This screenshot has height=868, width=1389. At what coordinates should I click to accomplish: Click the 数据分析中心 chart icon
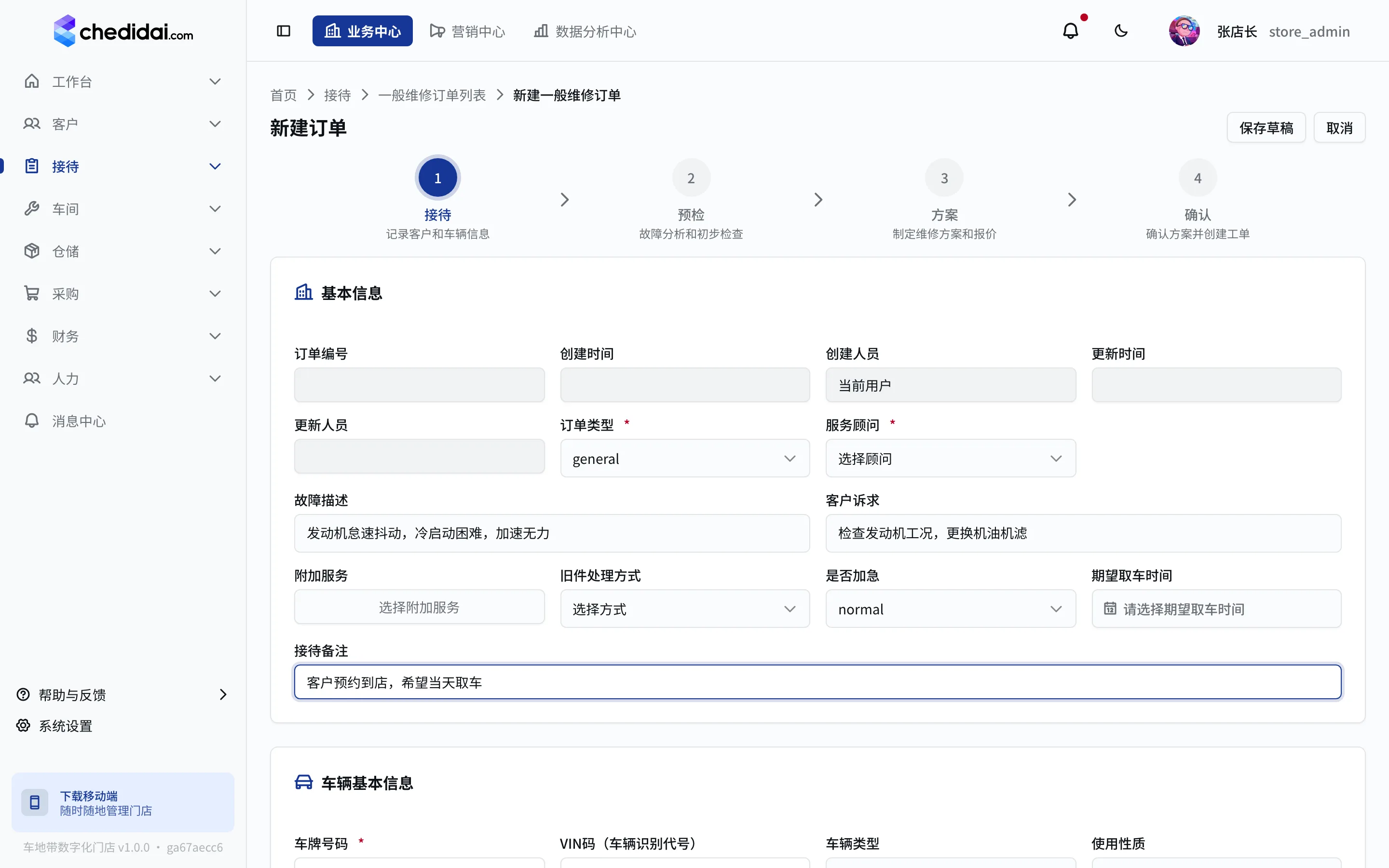pos(541,31)
